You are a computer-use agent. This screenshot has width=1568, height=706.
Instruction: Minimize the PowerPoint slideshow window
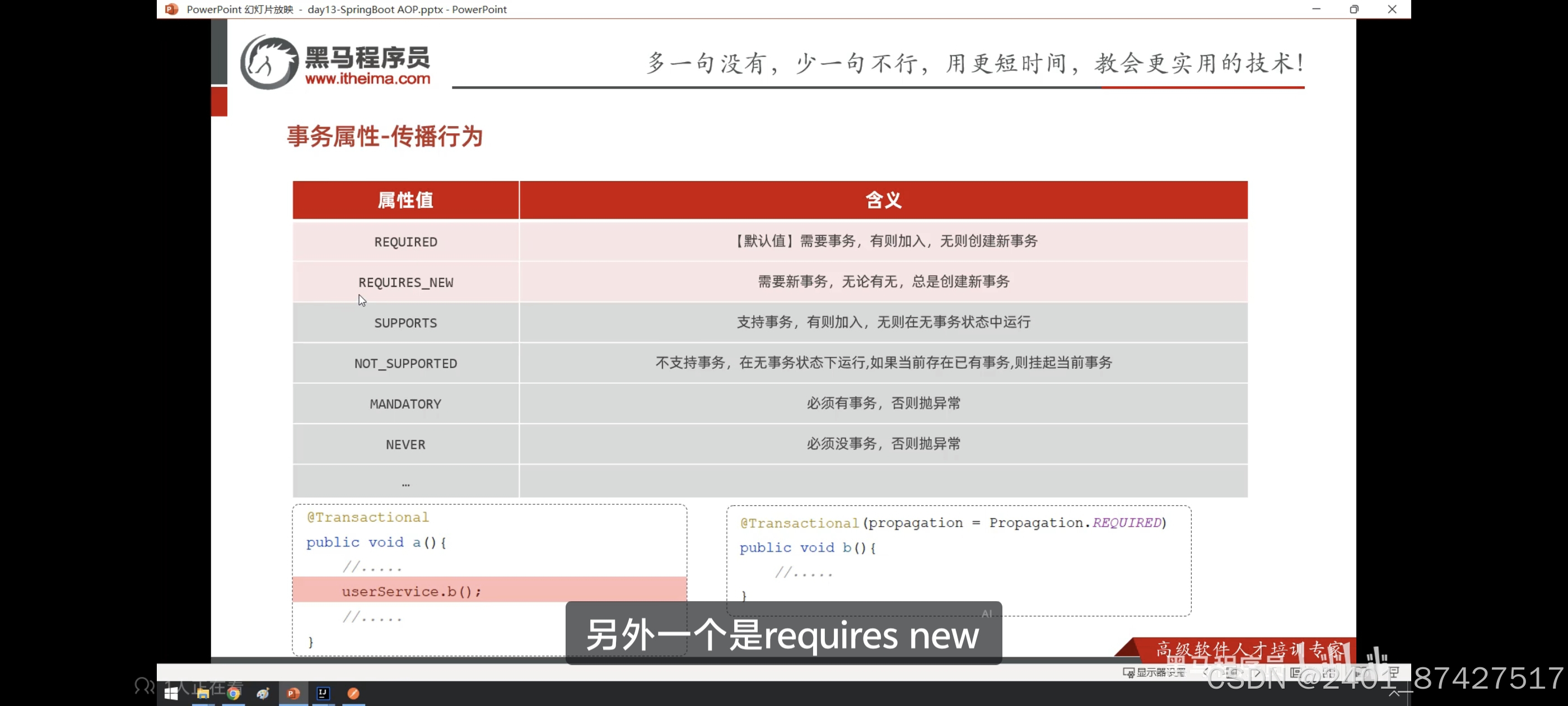tap(1316, 9)
